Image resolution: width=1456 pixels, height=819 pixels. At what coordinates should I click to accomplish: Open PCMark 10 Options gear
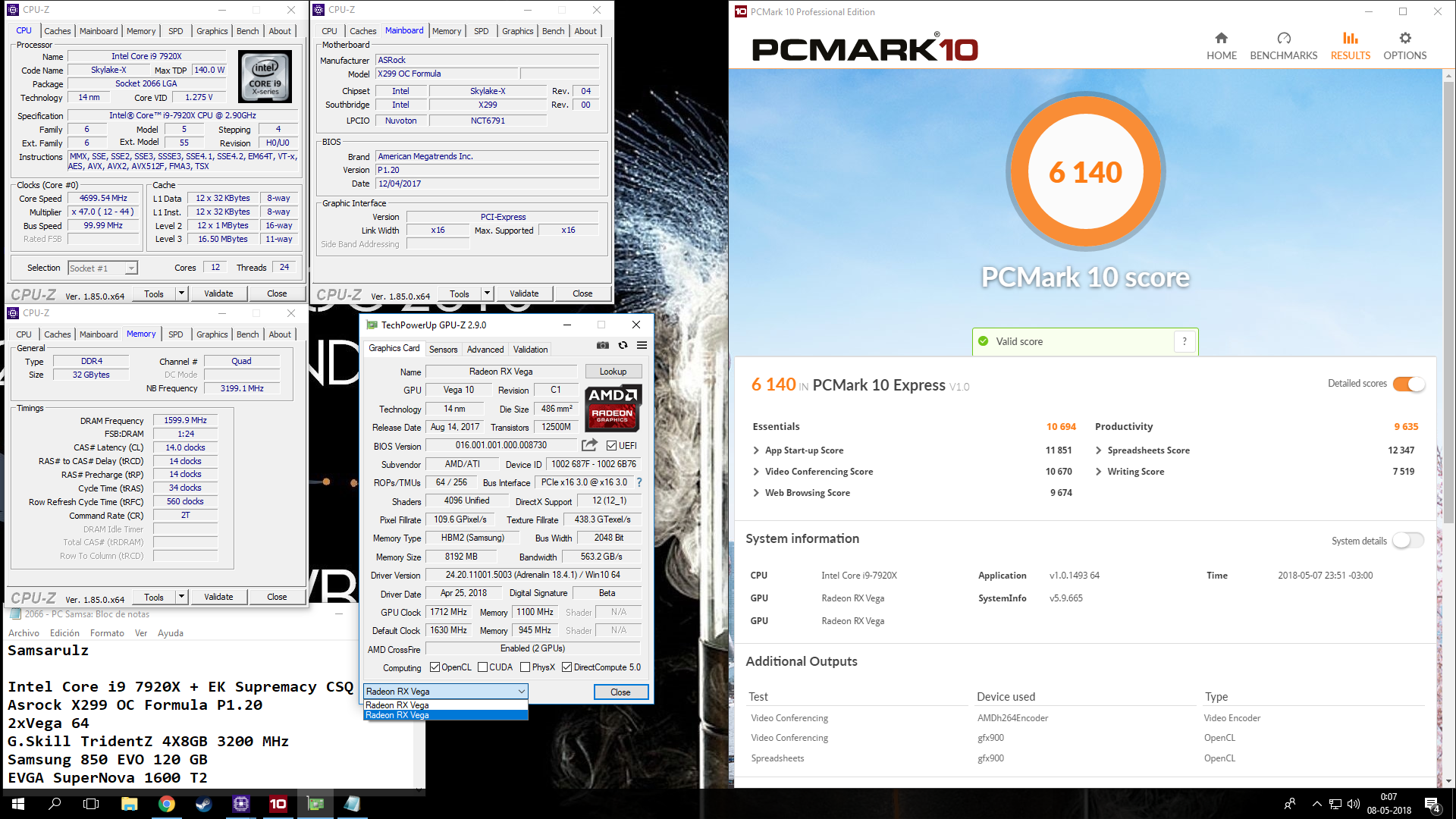[x=1404, y=46]
